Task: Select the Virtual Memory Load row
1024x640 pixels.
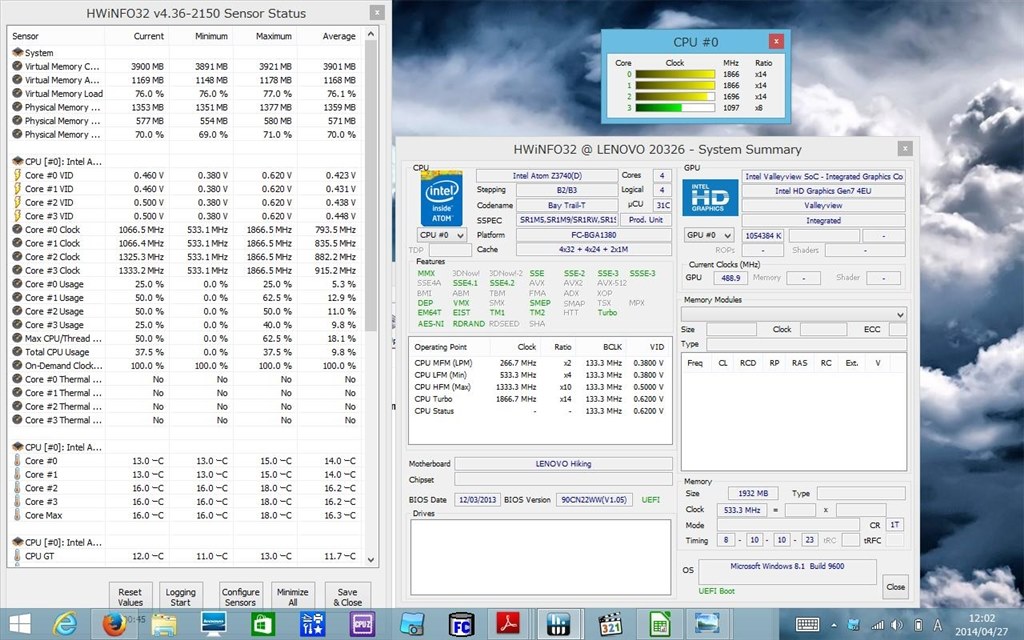Action: coord(186,93)
